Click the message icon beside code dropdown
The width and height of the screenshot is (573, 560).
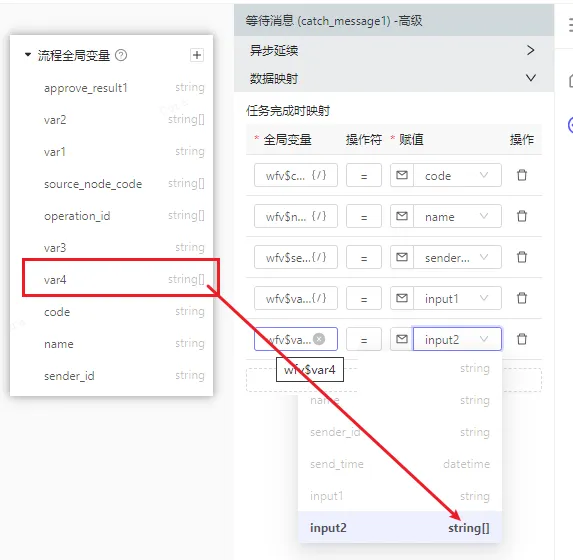click(x=402, y=175)
